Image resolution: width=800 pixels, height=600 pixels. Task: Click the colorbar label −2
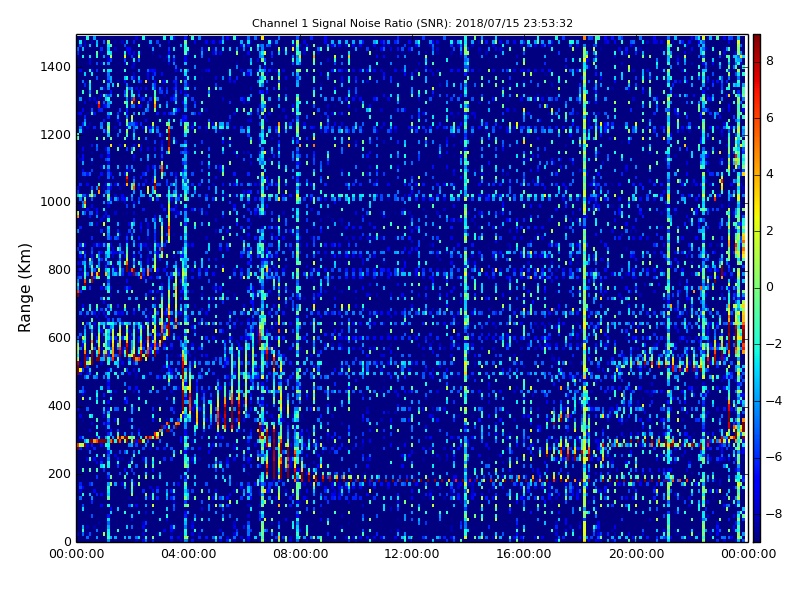[774, 344]
